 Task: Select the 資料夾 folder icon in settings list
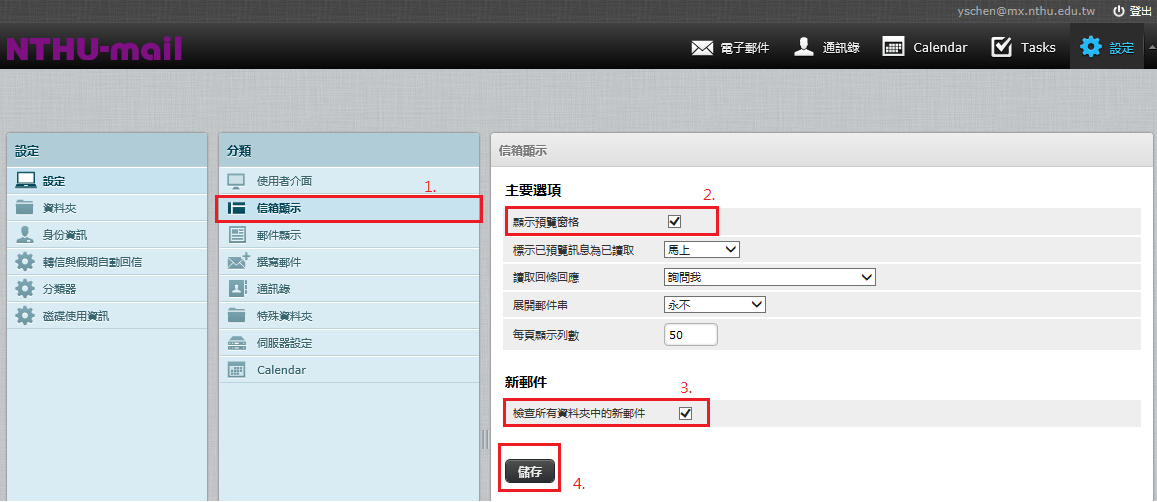point(25,208)
